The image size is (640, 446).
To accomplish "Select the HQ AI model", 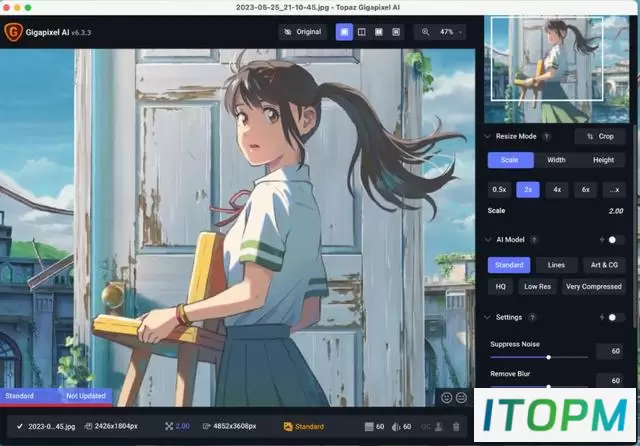I will [500, 287].
